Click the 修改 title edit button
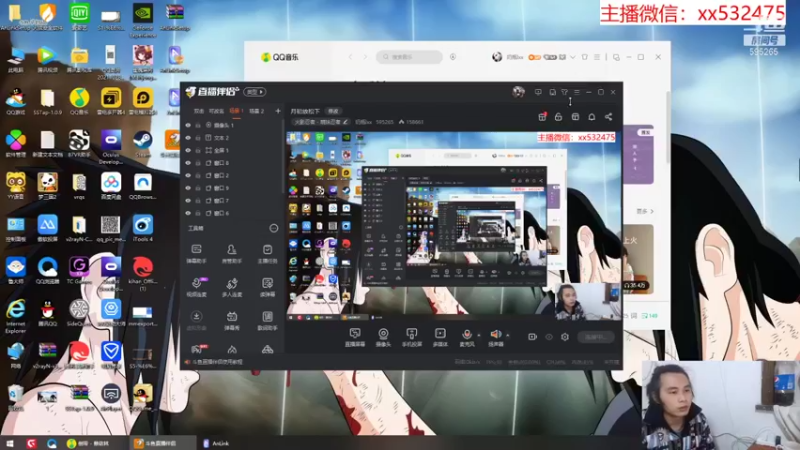The width and height of the screenshot is (800, 450). pyautogui.click(x=333, y=111)
